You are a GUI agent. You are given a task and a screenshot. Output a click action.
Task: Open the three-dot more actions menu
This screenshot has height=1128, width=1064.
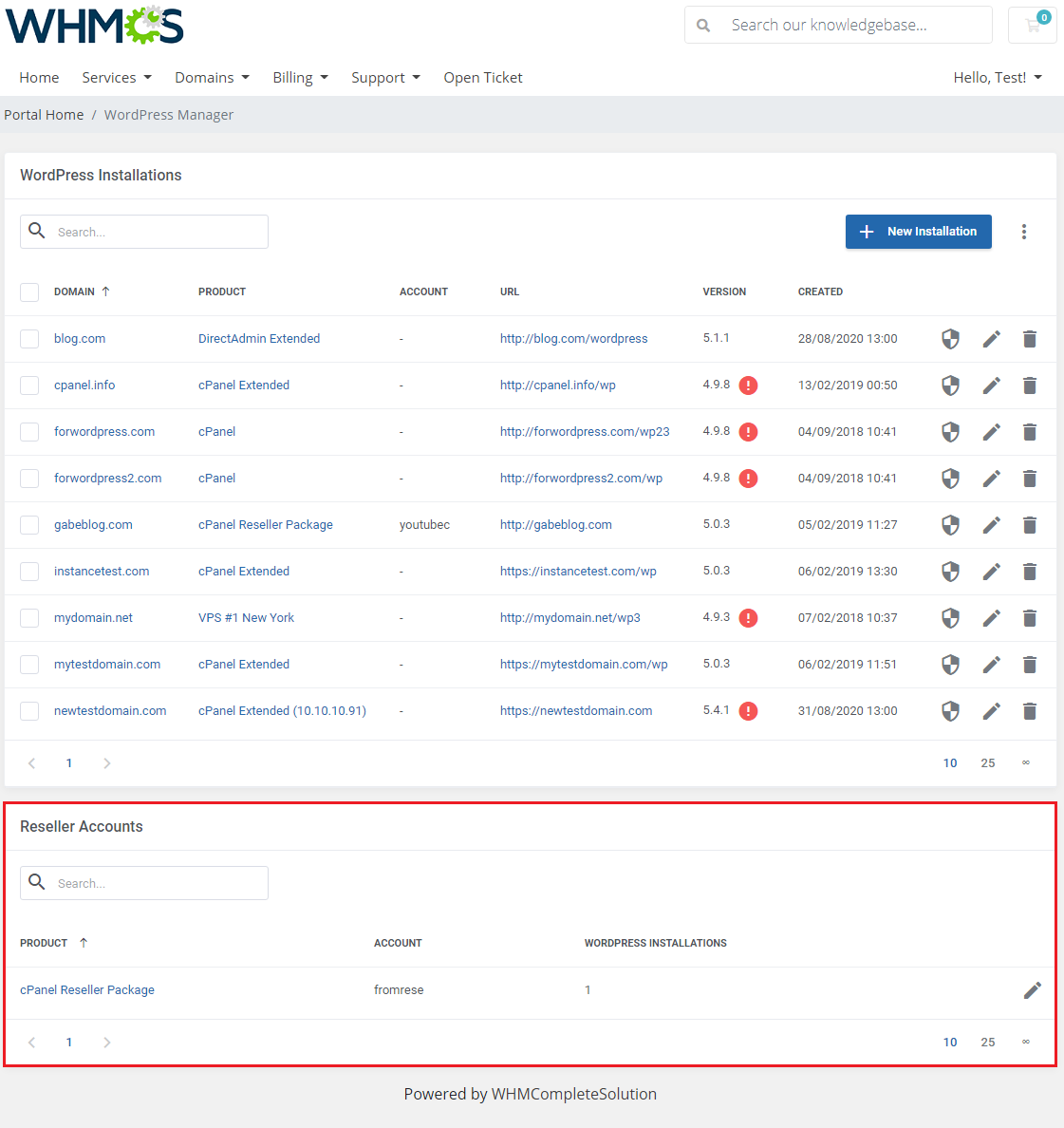(x=1024, y=232)
